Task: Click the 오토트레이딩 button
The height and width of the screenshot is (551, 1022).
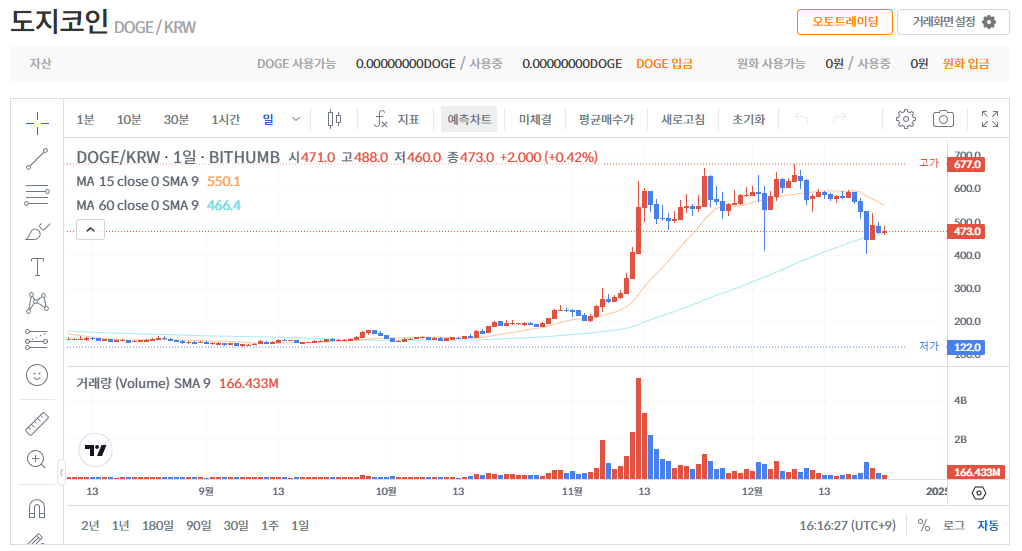Action: [845, 22]
